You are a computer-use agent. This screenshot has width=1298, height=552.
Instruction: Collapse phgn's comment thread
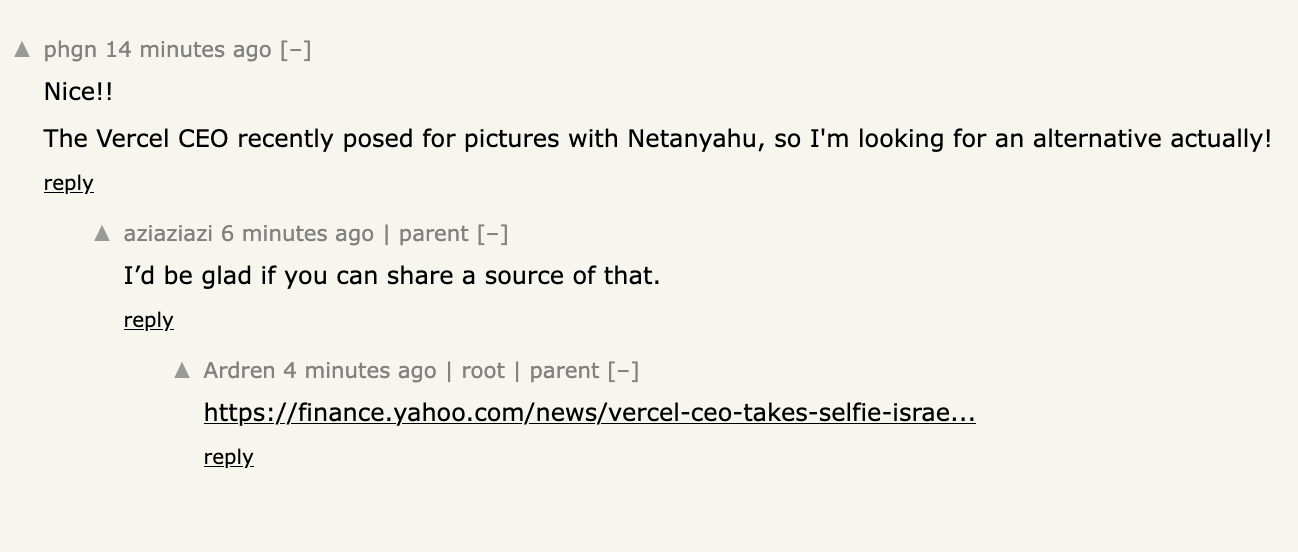point(295,50)
